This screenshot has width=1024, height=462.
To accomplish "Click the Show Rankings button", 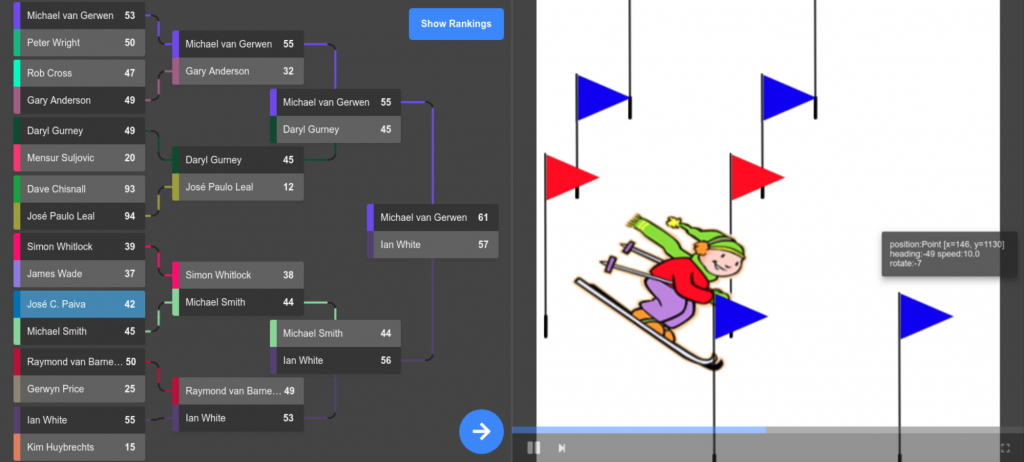I will pyautogui.click(x=456, y=24).
